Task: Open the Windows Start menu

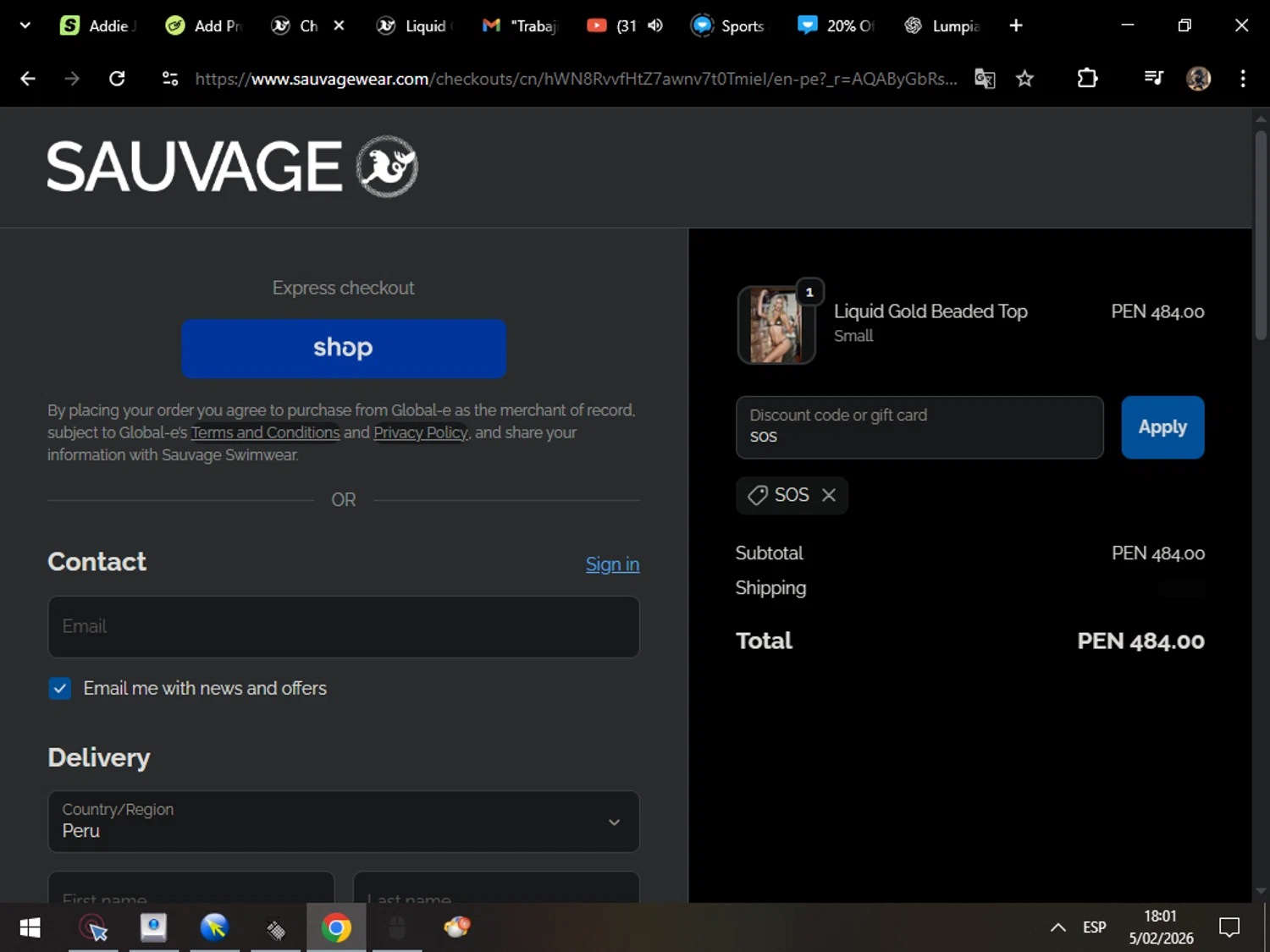Action: [30, 928]
